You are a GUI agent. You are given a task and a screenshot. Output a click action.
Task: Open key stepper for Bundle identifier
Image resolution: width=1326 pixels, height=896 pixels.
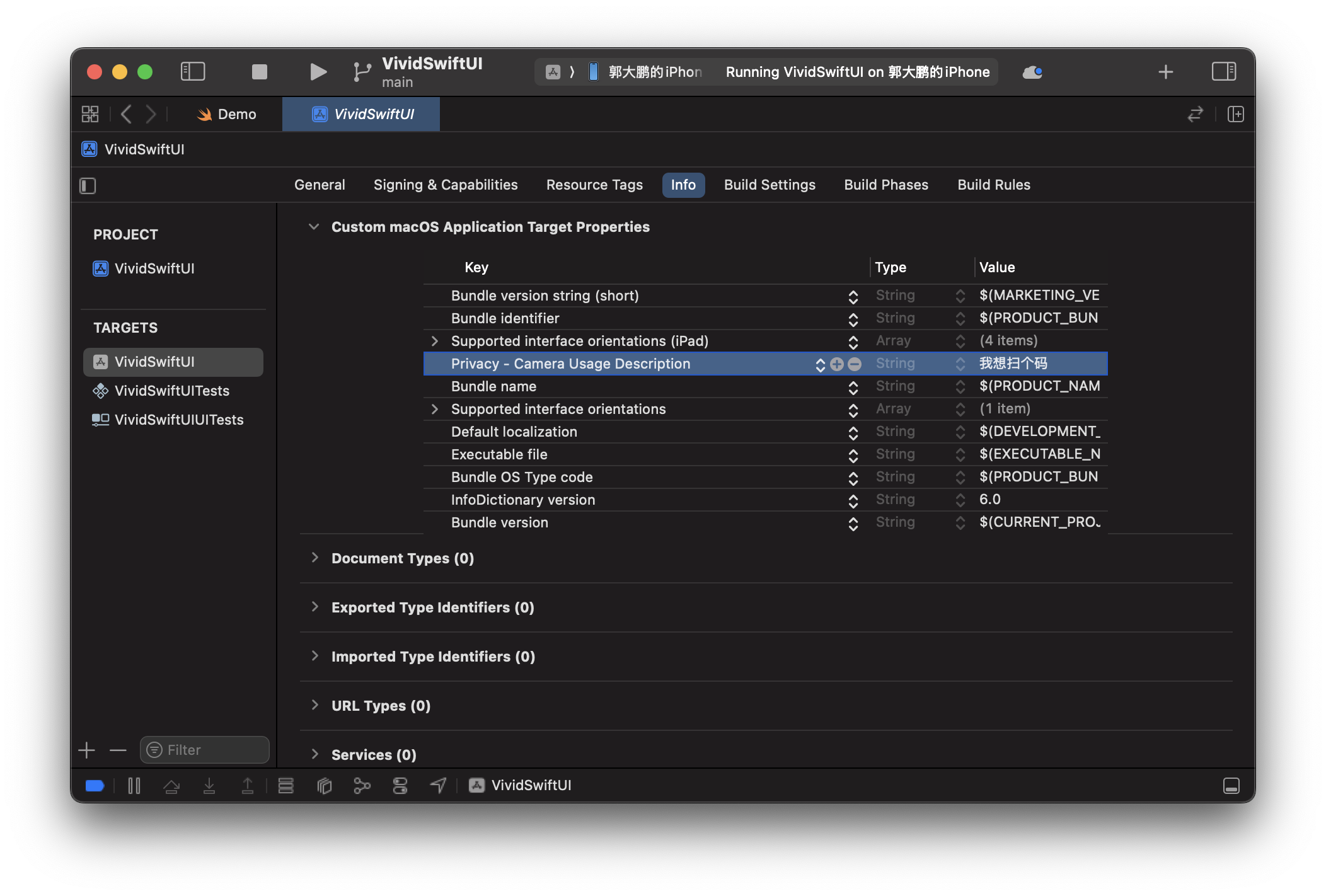[853, 319]
